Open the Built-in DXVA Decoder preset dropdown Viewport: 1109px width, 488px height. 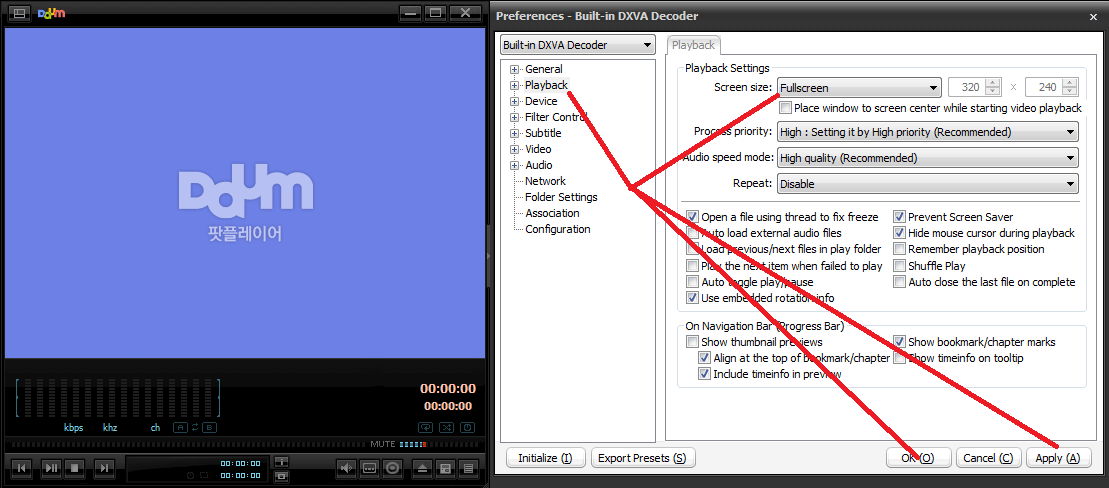point(577,45)
